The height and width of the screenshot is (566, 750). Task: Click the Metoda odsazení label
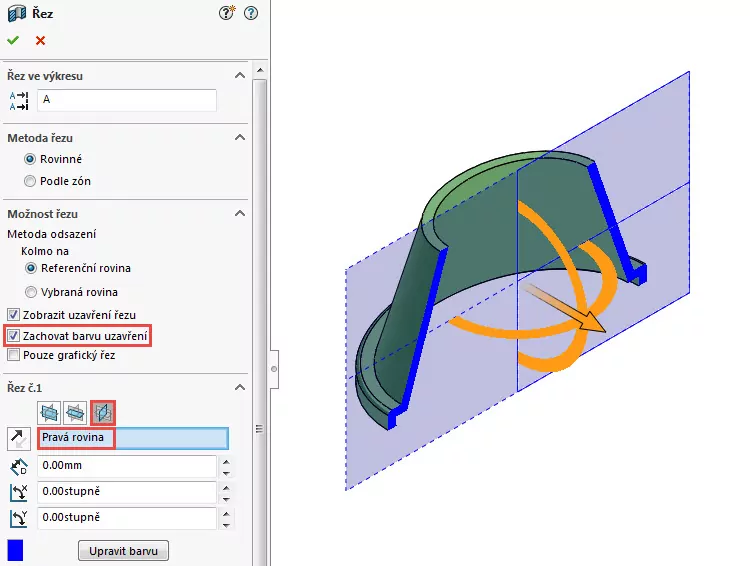52,234
